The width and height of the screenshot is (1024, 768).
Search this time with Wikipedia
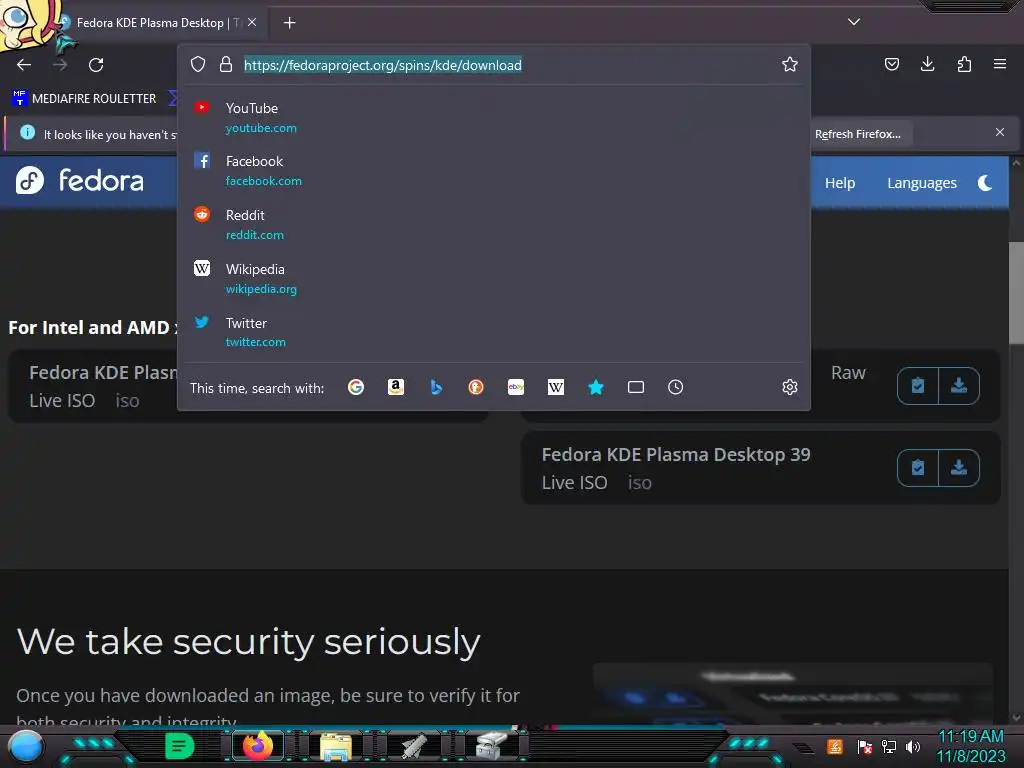(x=556, y=387)
